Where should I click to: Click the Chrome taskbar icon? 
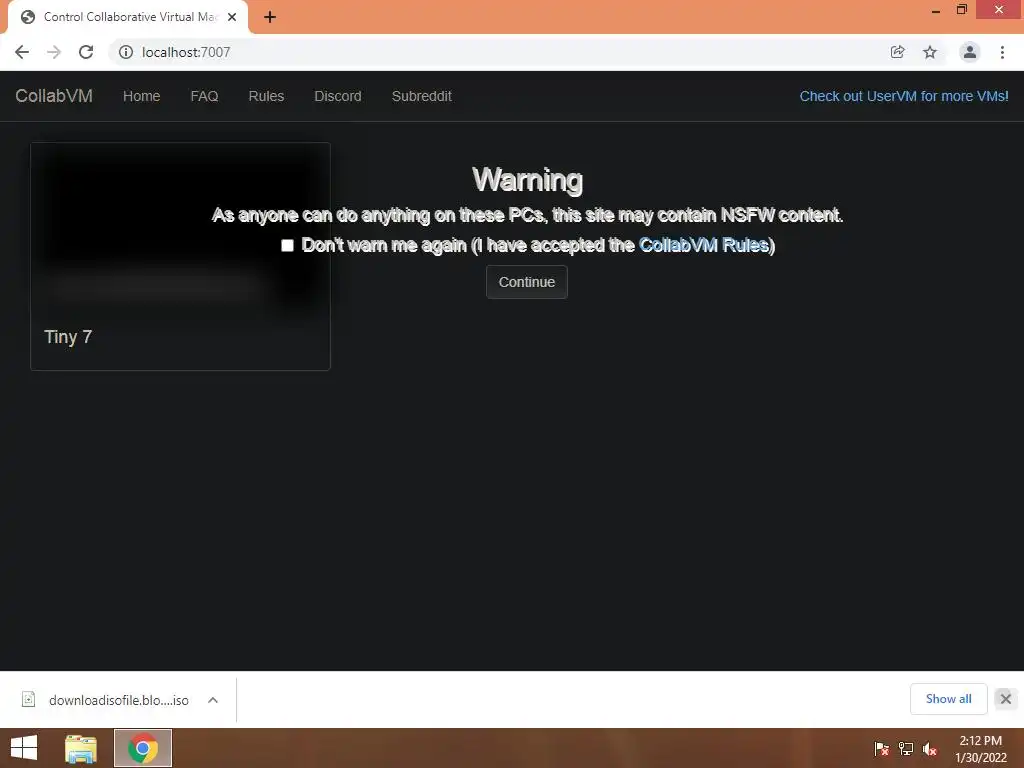pos(143,748)
